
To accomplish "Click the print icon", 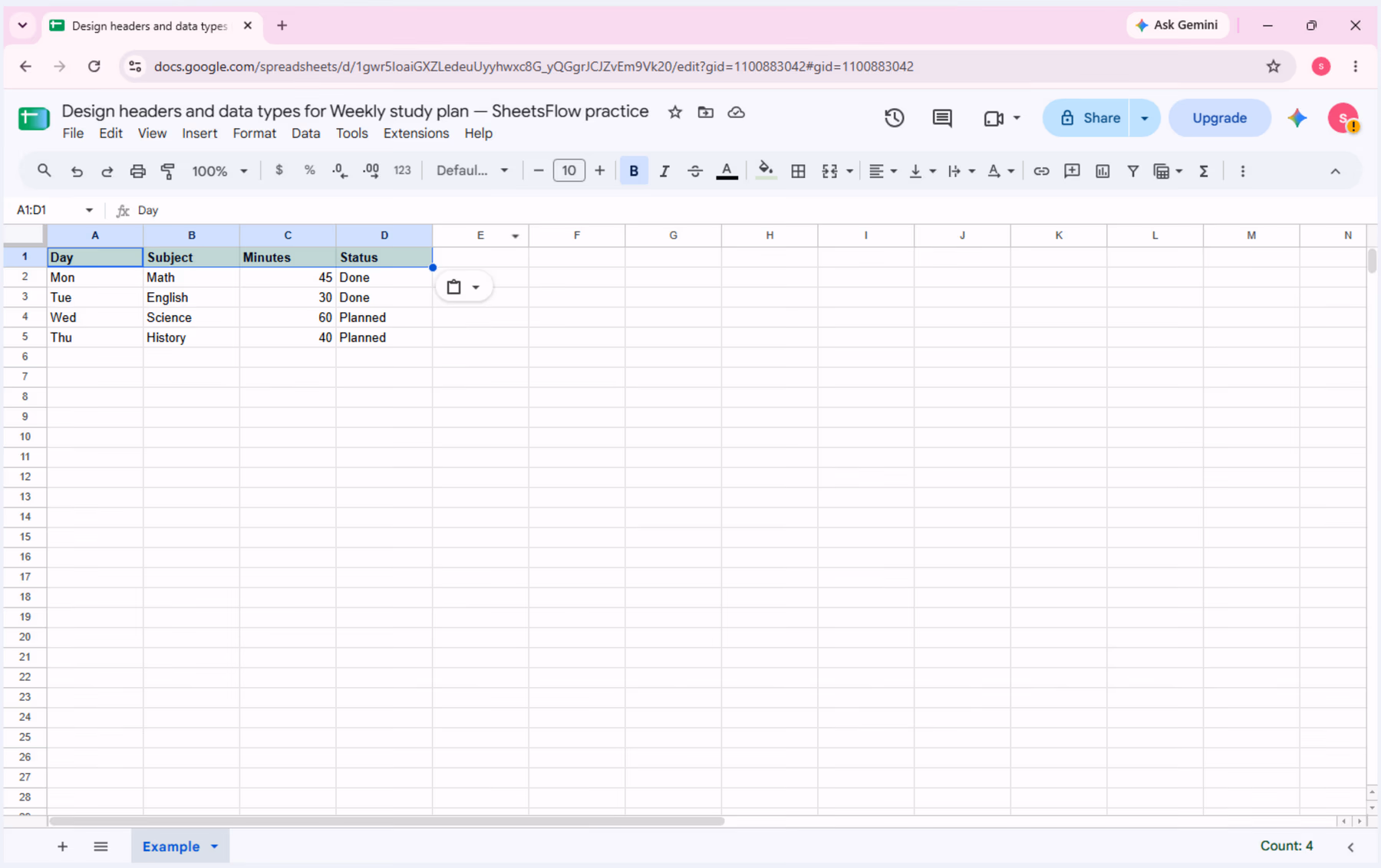I will [137, 171].
